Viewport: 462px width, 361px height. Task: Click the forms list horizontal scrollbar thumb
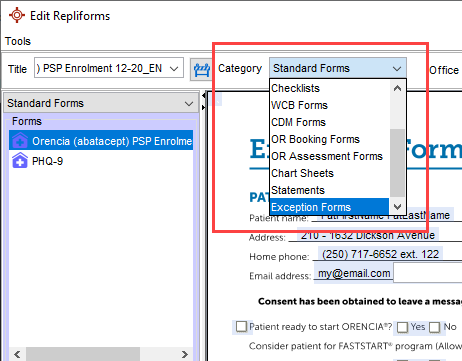point(83,354)
